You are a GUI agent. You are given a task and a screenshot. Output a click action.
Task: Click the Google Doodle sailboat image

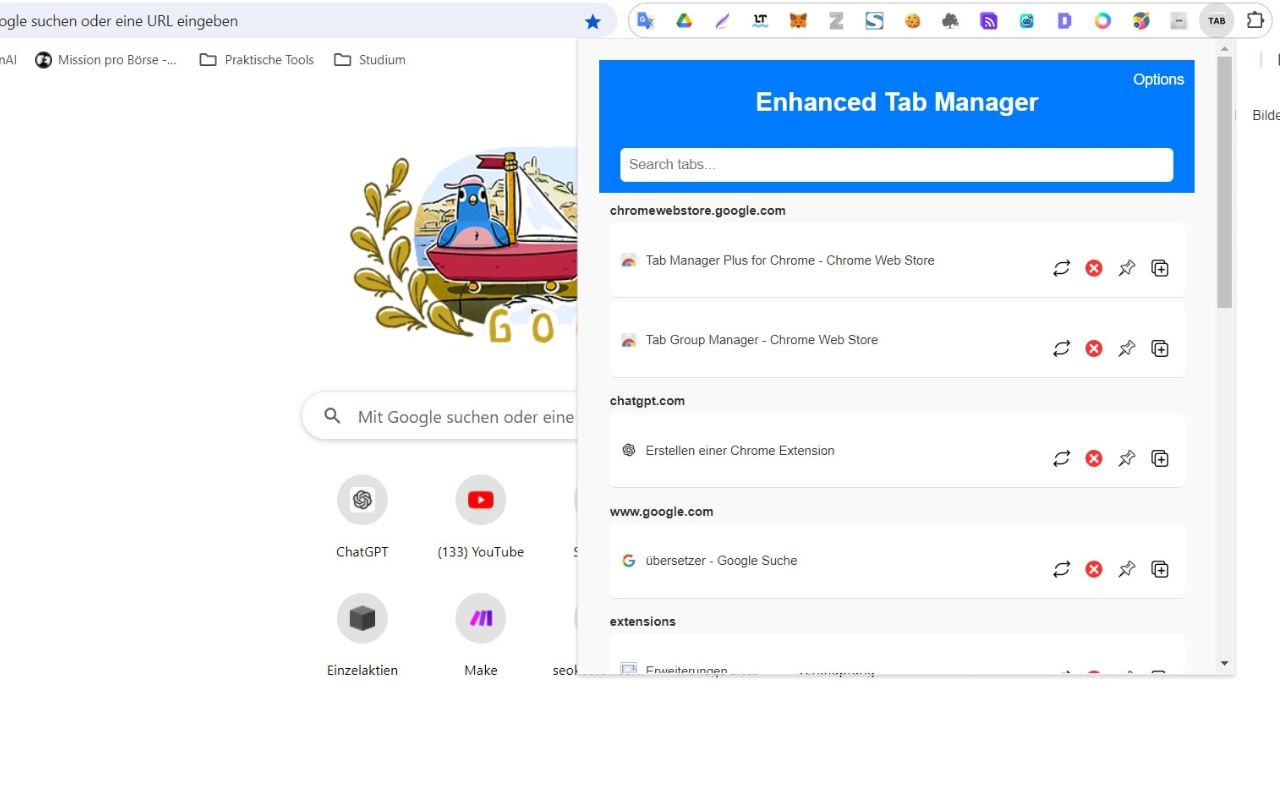(x=464, y=246)
